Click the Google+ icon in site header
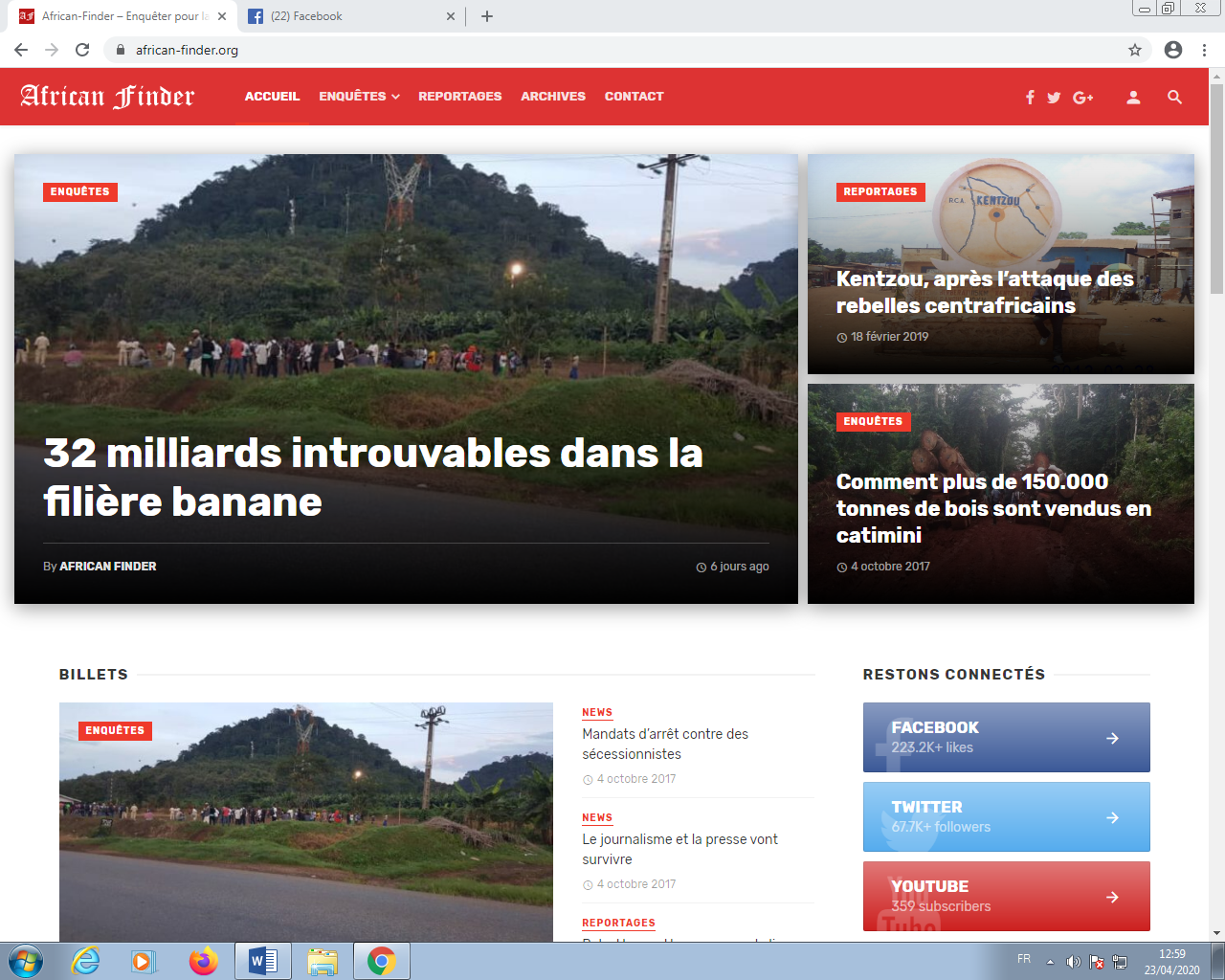The image size is (1225, 980). tap(1083, 97)
